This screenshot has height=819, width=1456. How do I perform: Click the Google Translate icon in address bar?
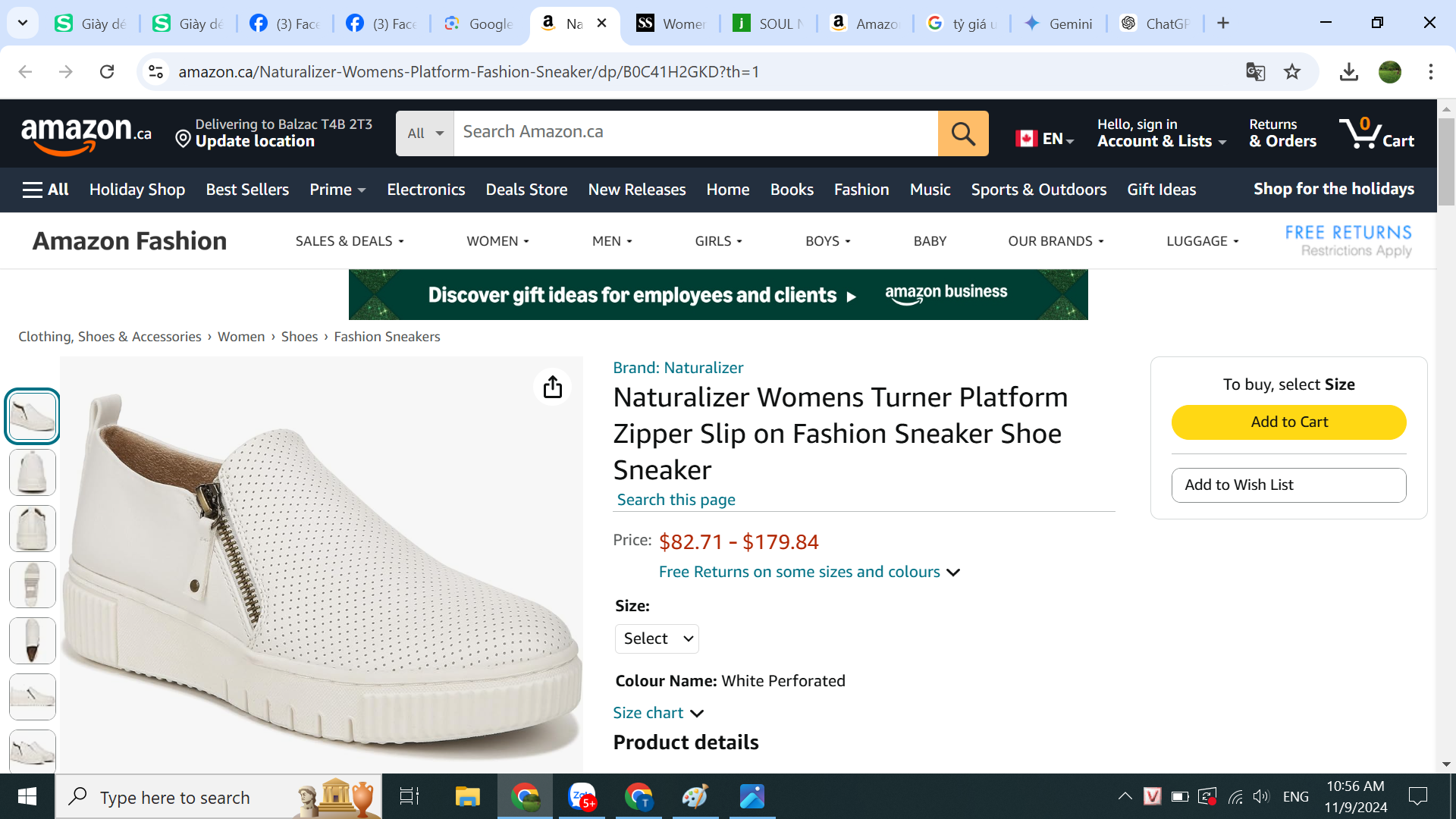(x=1255, y=72)
